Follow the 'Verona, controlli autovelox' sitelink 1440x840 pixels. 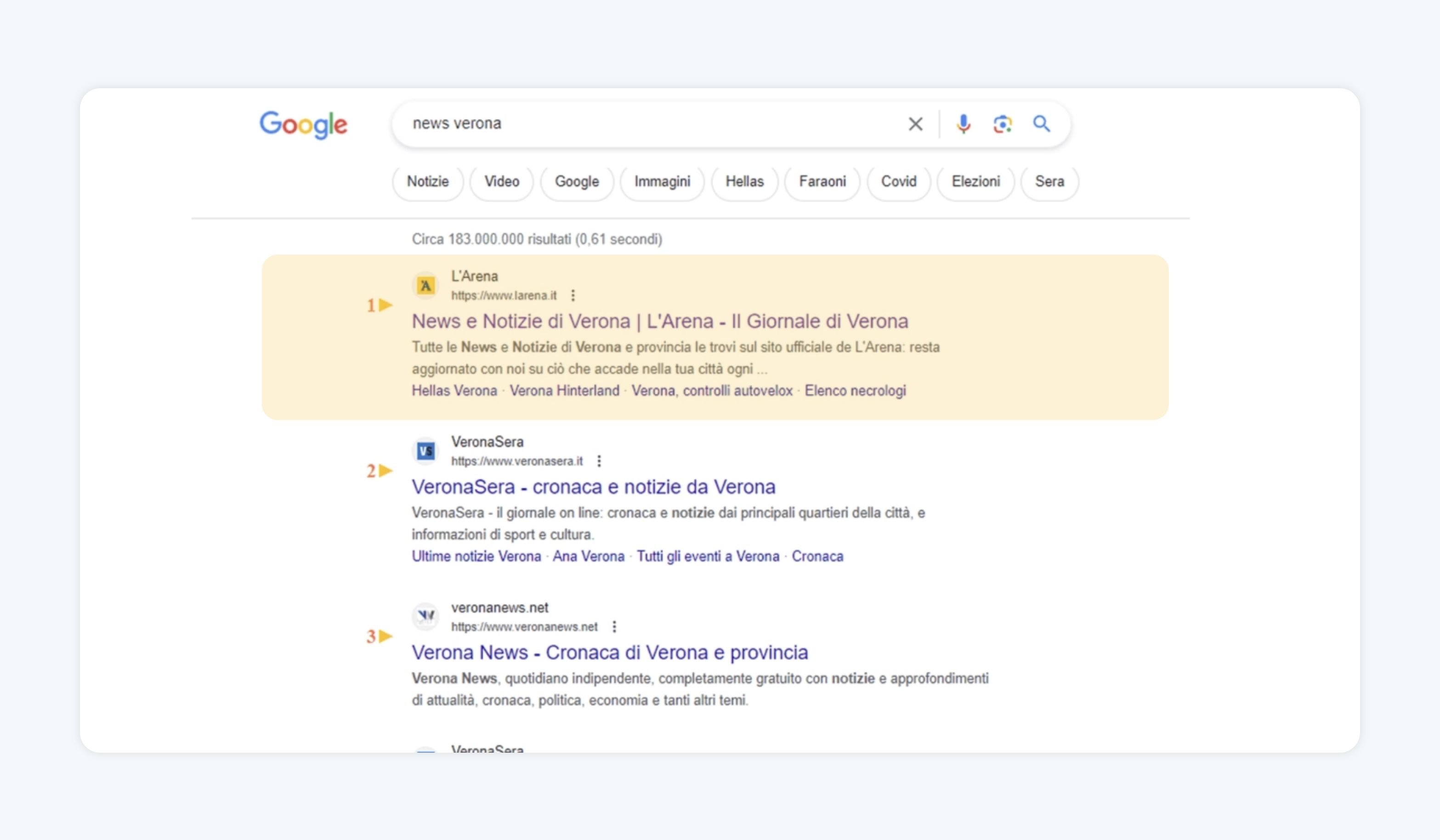(x=712, y=391)
